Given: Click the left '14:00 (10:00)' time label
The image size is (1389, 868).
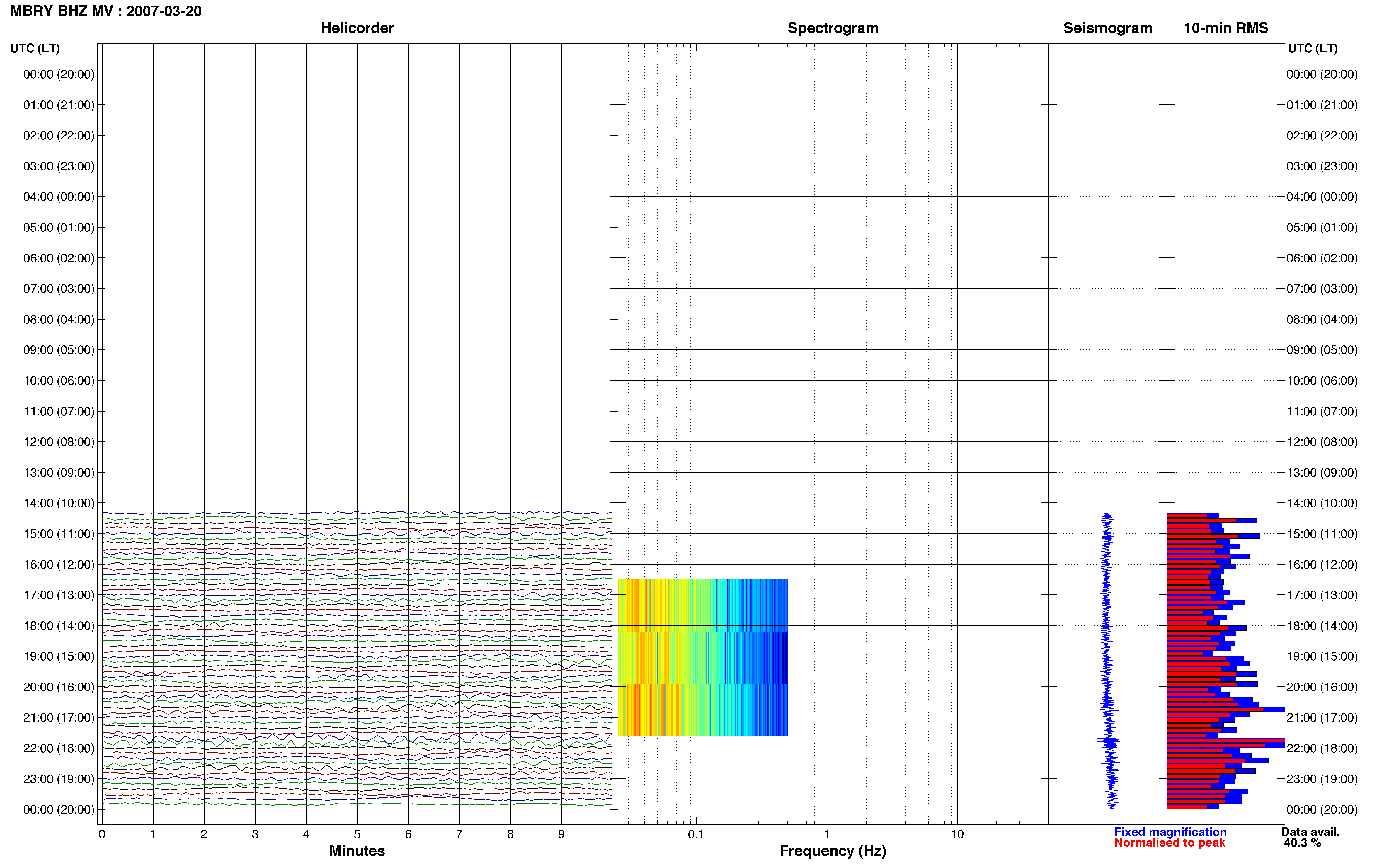Looking at the screenshot, I should point(59,503).
